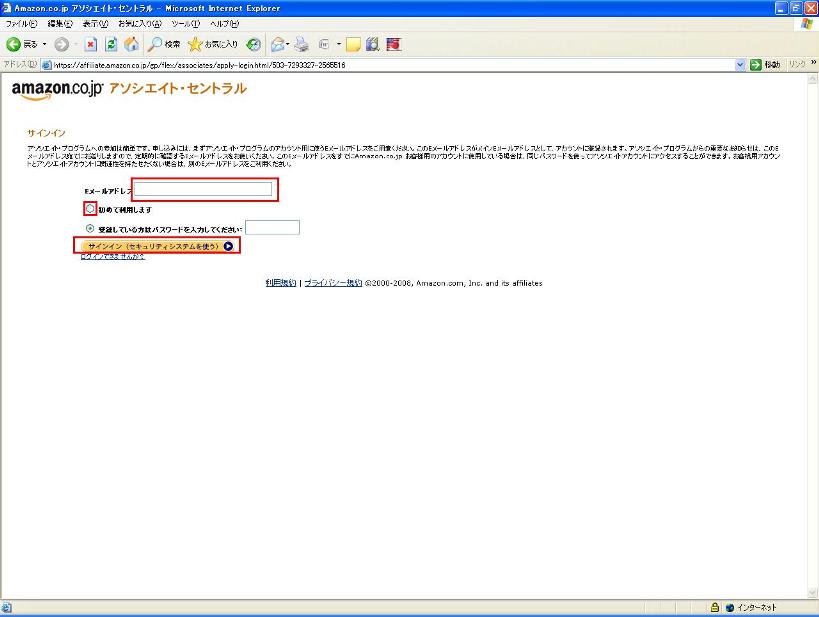Print the page with the printer icon
The image size is (819, 617).
(301, 44)
